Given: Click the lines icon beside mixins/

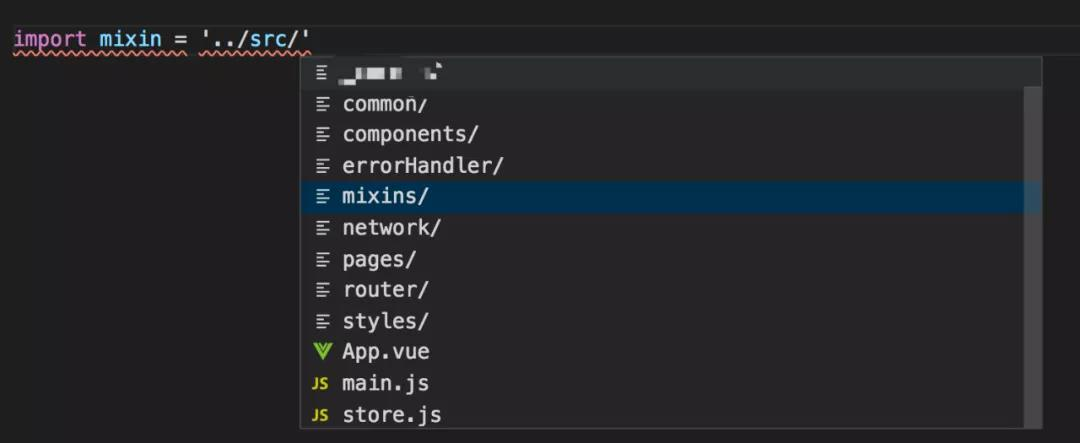Looking at the screenshot, I should coord(322,197).
